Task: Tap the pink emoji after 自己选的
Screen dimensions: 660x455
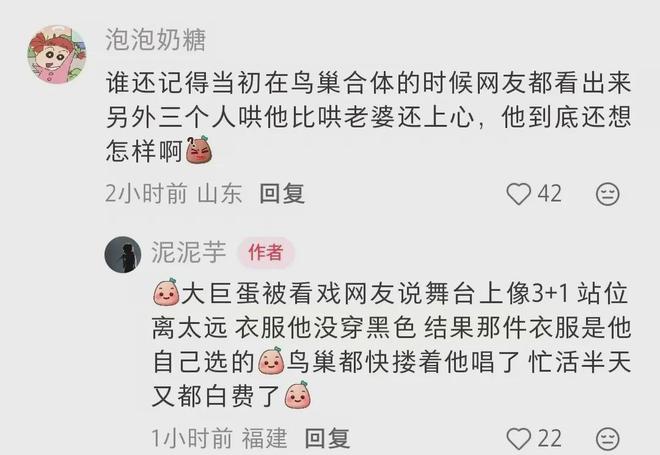Action: (271, 360)
